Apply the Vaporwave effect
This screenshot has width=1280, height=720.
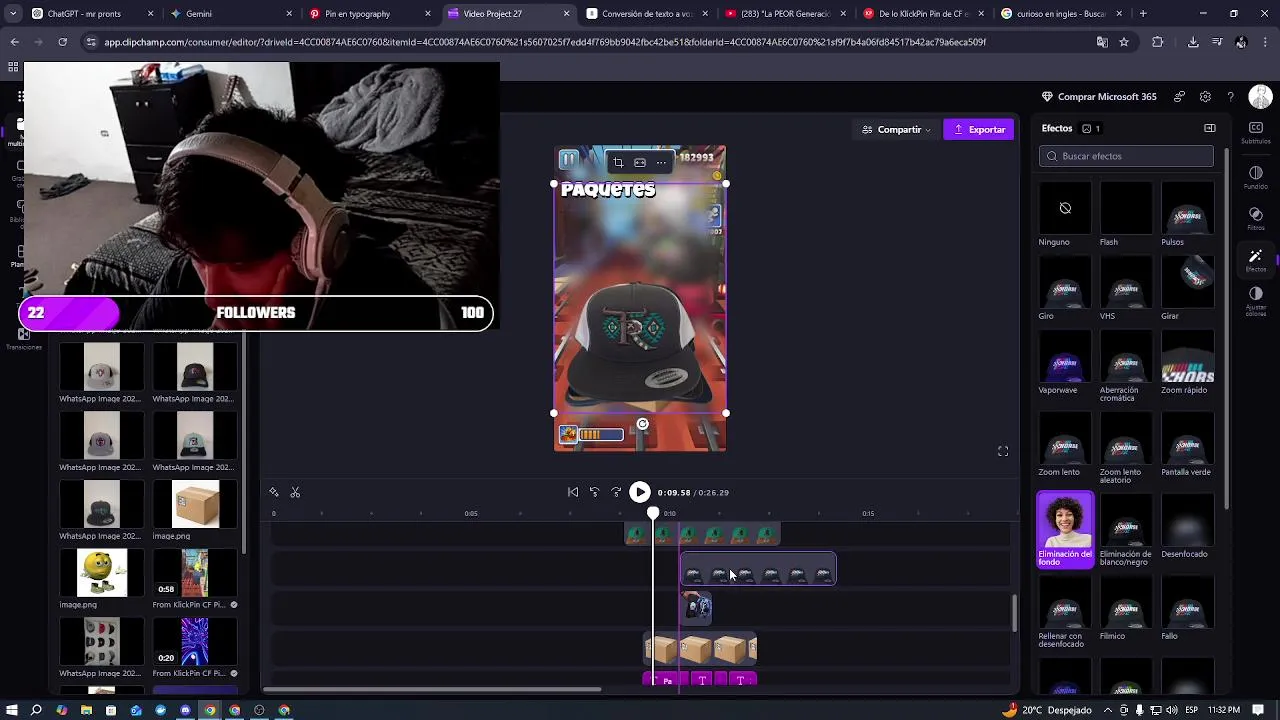tap(1065, 362)
